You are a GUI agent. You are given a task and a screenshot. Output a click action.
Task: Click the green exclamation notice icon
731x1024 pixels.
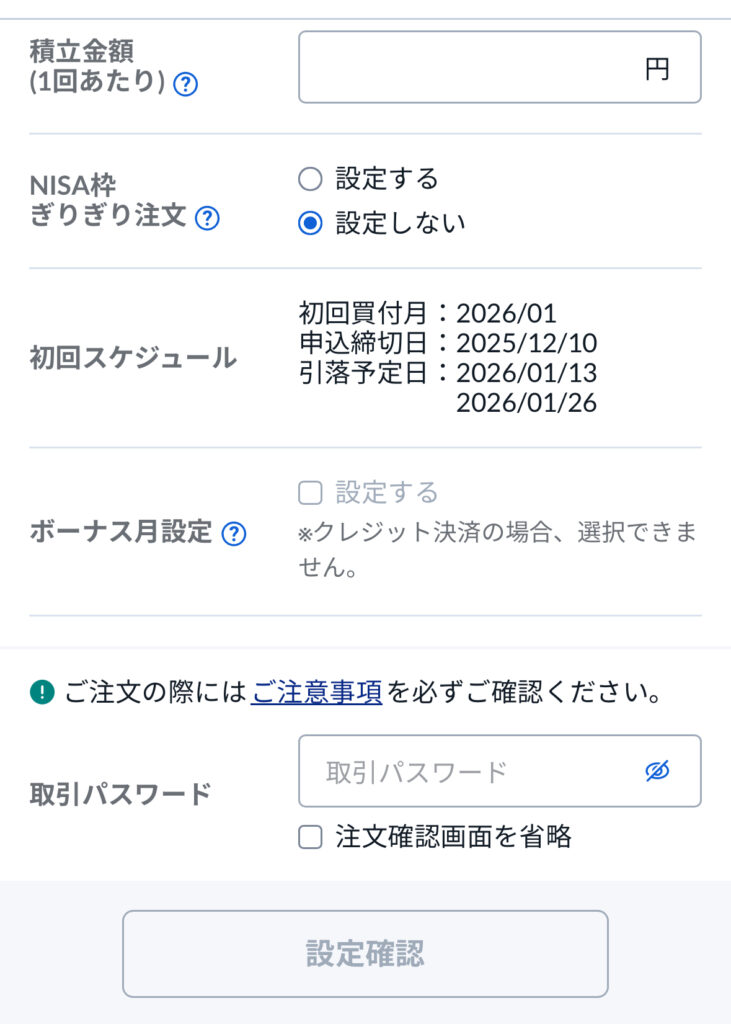coord(41,691)
